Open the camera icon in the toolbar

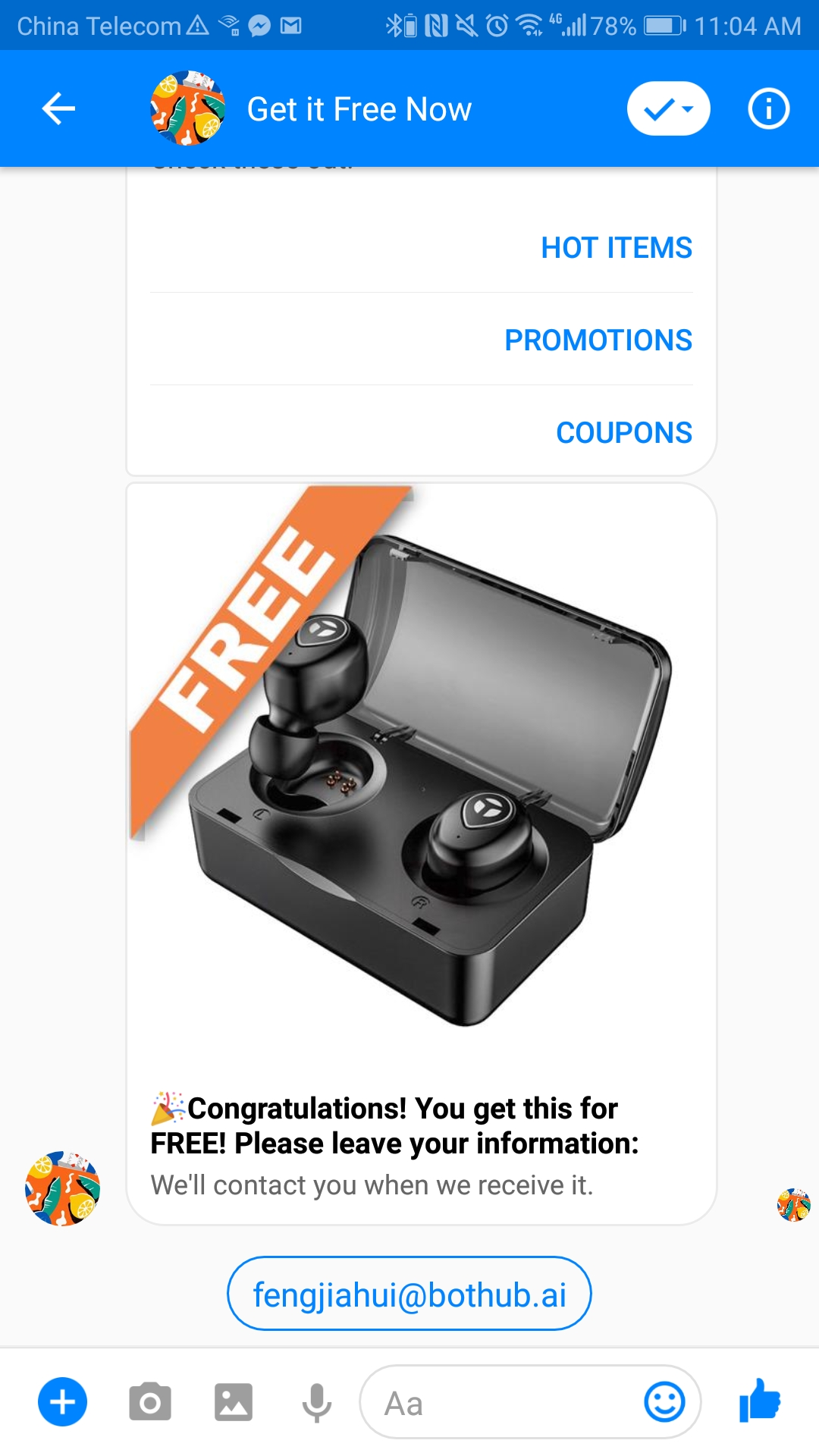149,1401
